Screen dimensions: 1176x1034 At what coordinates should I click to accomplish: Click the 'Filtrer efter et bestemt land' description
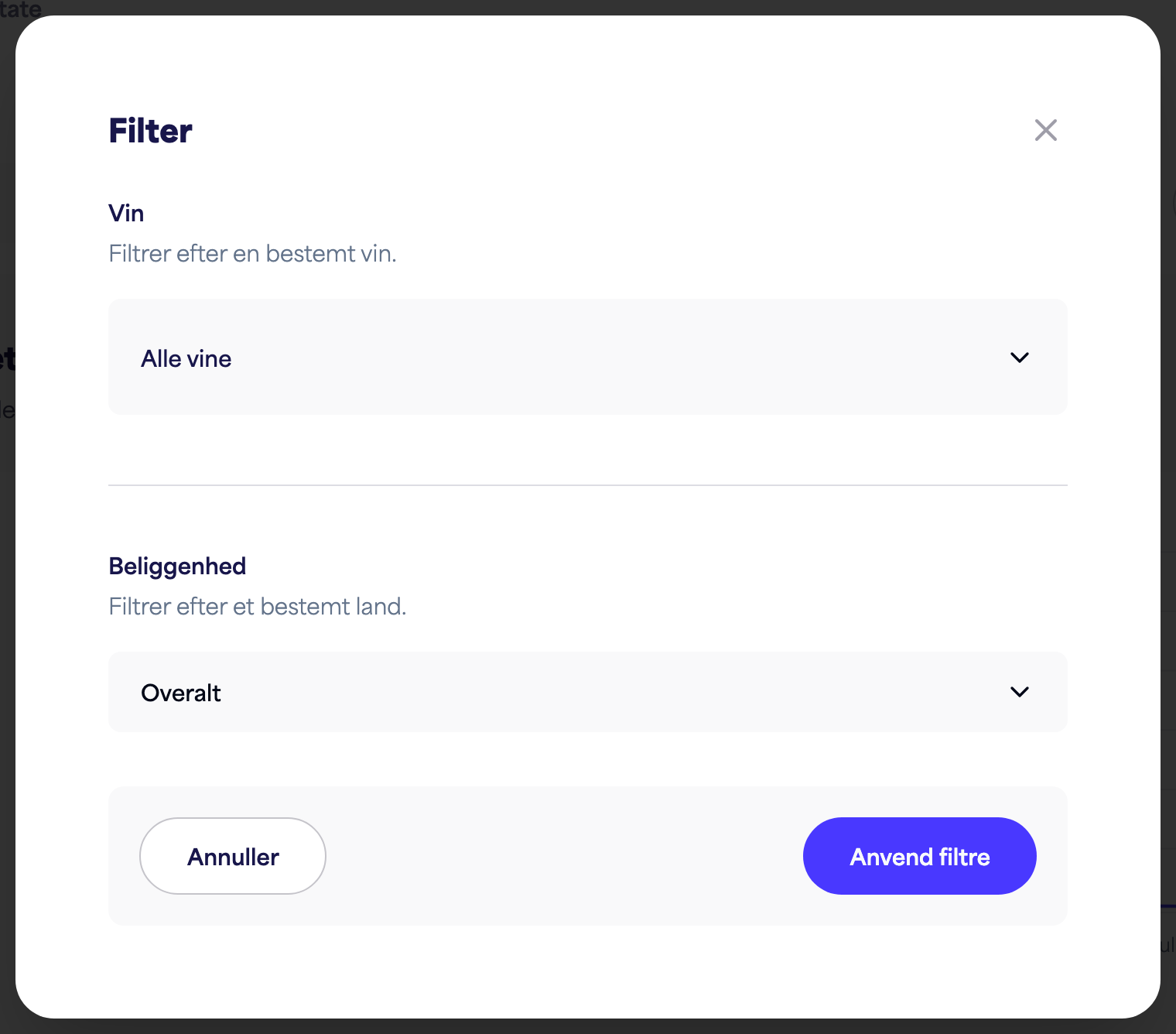(257, 607)
